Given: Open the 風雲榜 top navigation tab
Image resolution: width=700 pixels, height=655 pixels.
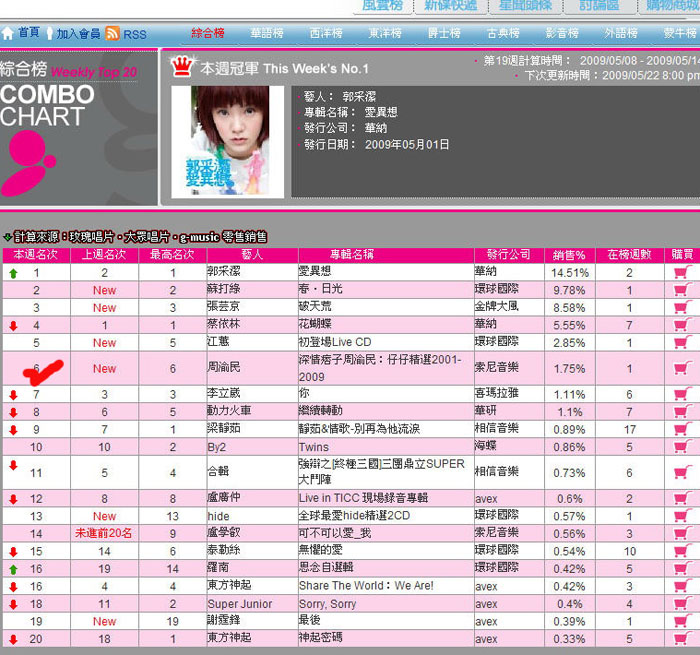Looking at the screenshot, I should [x=383, y=6].
